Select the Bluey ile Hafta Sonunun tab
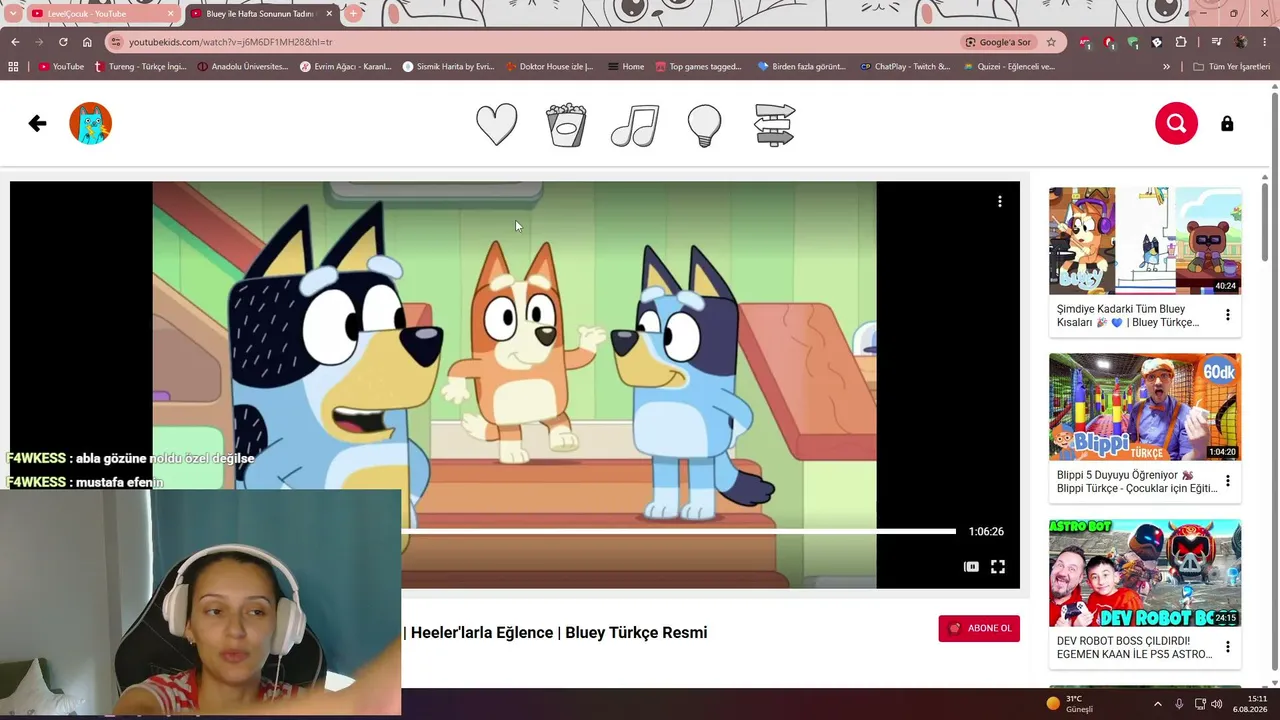Screen dimensions: 1280x720 click(x=260, y=14)
